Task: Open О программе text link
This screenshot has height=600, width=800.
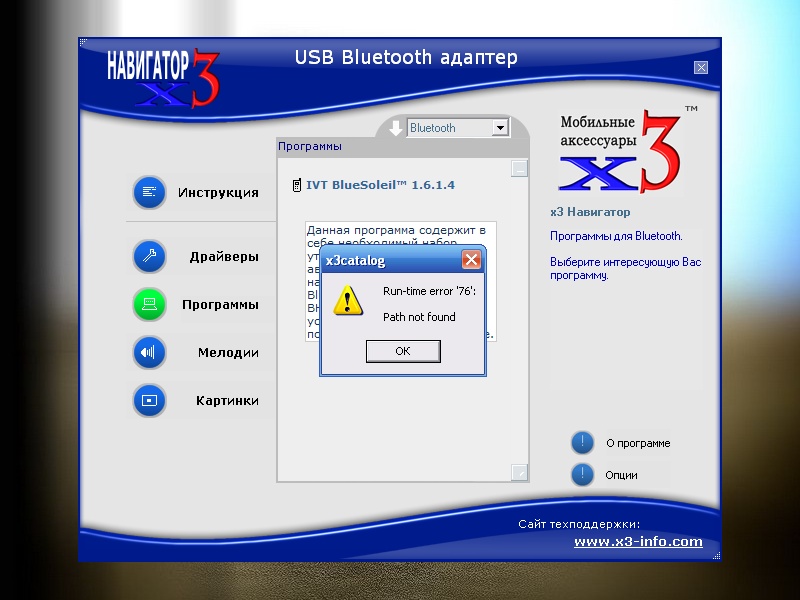Action: click(x=638, y=443)
